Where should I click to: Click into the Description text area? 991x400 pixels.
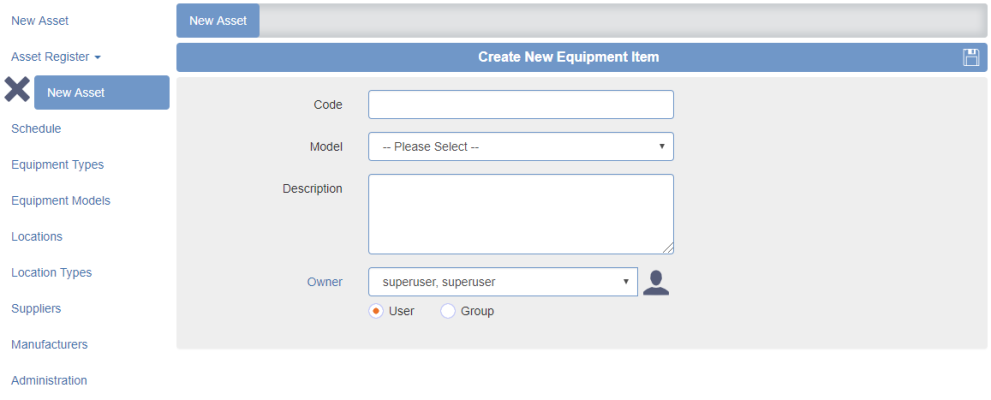pyautogui.click(x=521, y=214)
